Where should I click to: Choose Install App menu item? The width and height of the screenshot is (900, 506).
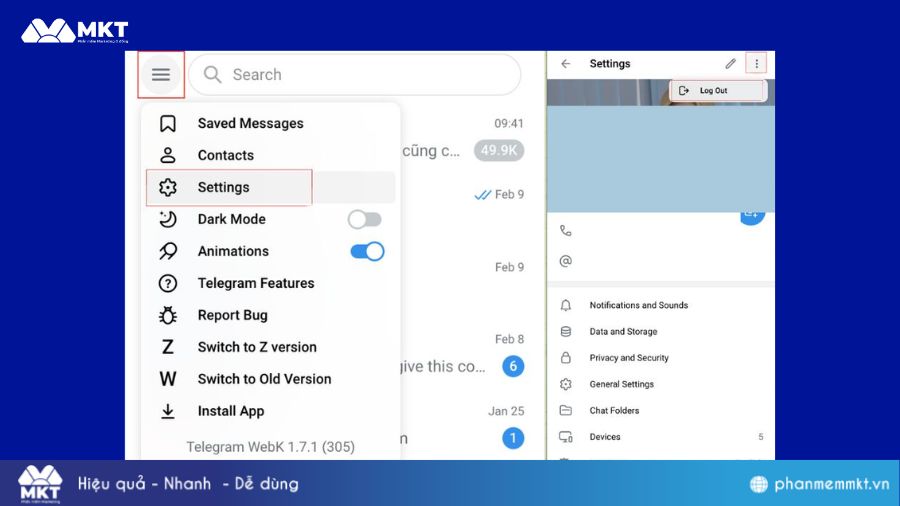(x=270, y=411)
